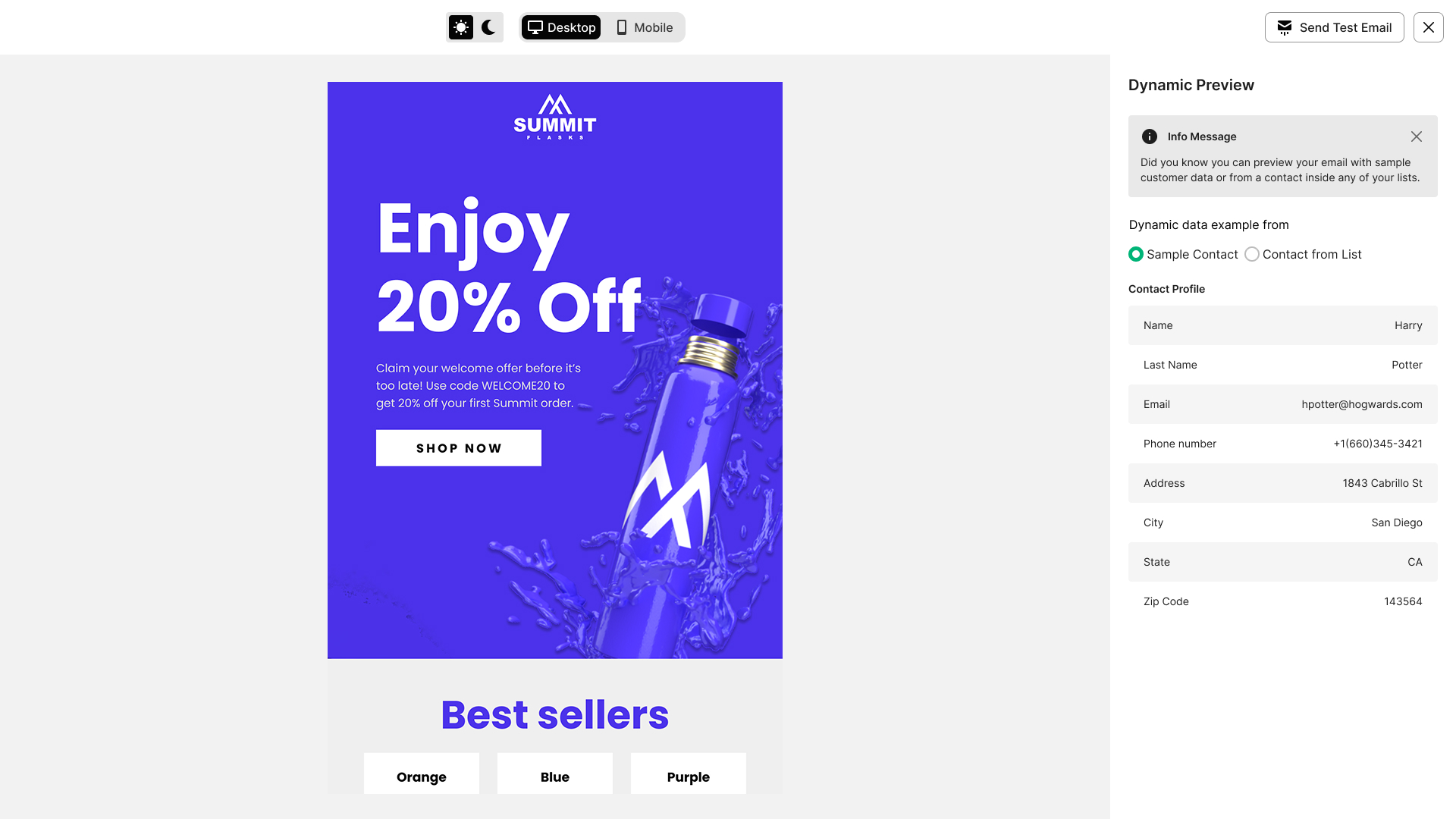
Task: Select the Desktop preview tab
Action: point(561,28)
